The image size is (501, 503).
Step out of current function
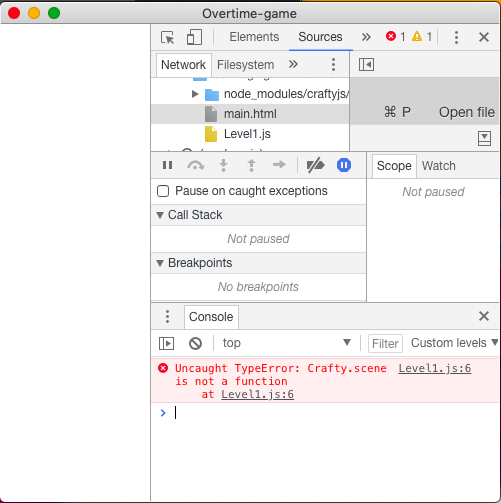tap(251, 165)
